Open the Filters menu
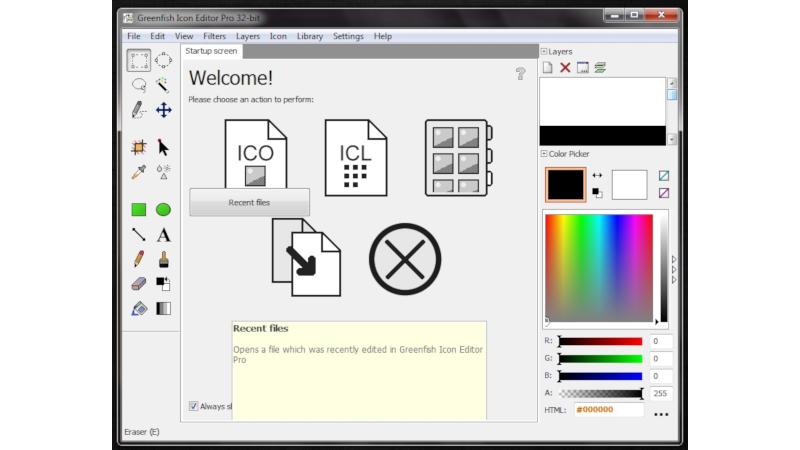The width and height of the screenshot is (800, 450). coord(214,36)
